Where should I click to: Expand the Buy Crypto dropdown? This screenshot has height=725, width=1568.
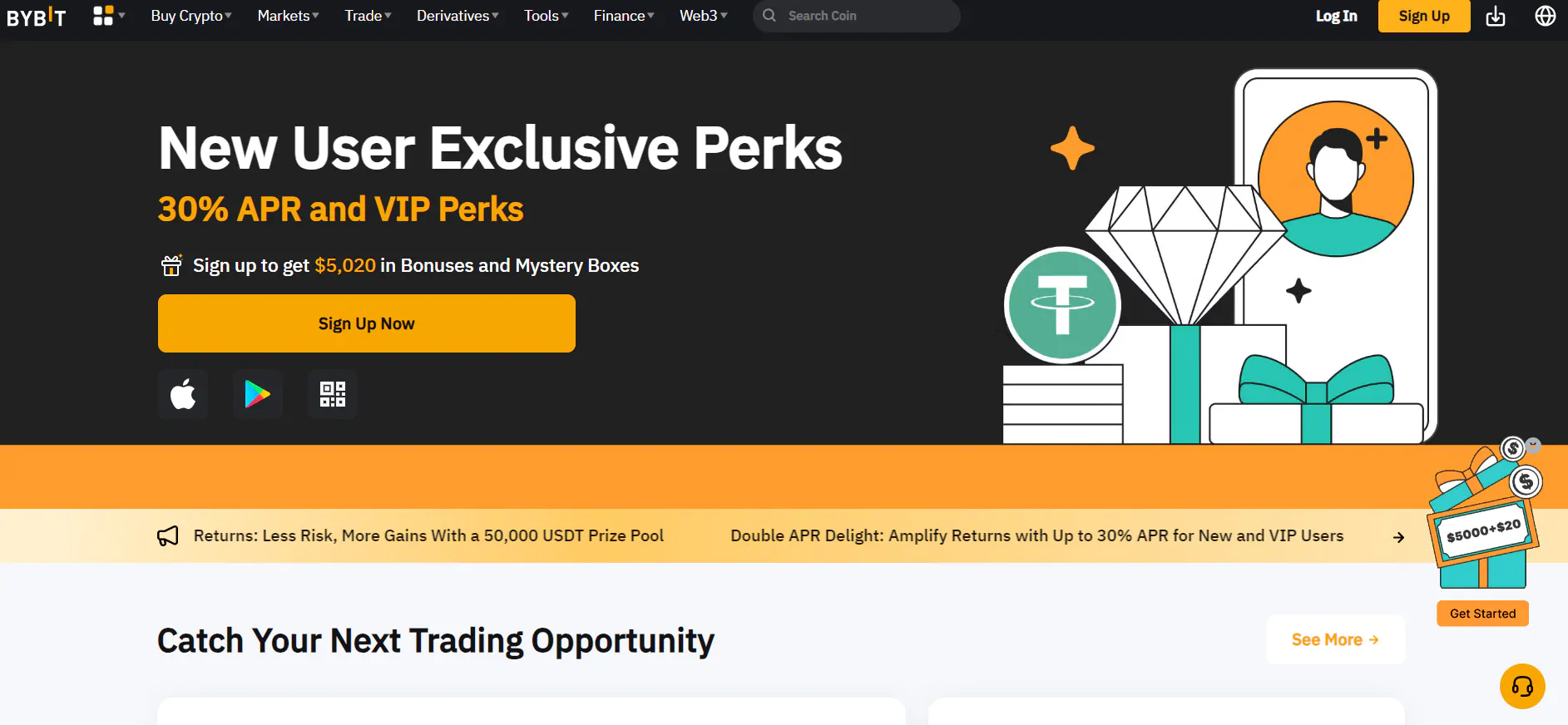click(191, 16)
